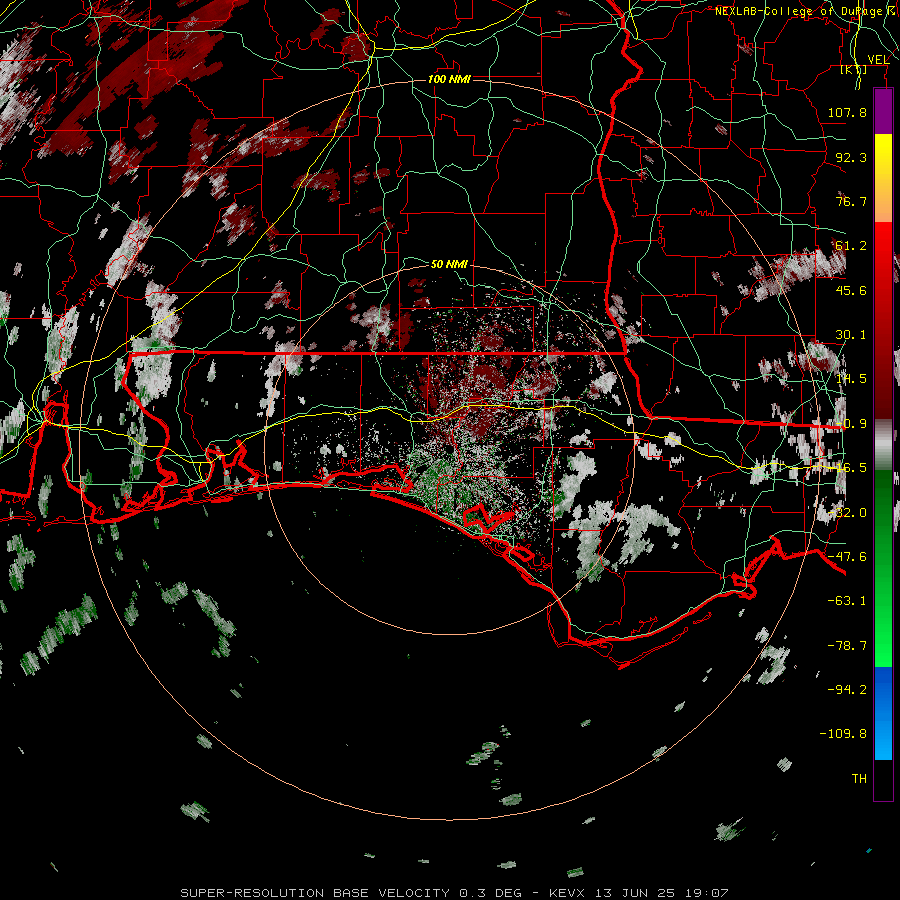Click the -109.8 value on velocity scale
This screenshot has width=900, height=900.
[843, 734]
